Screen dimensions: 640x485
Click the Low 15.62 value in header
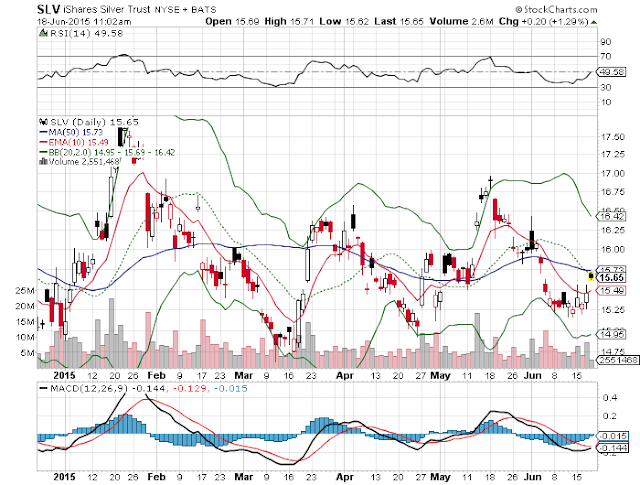click(344, 21)
